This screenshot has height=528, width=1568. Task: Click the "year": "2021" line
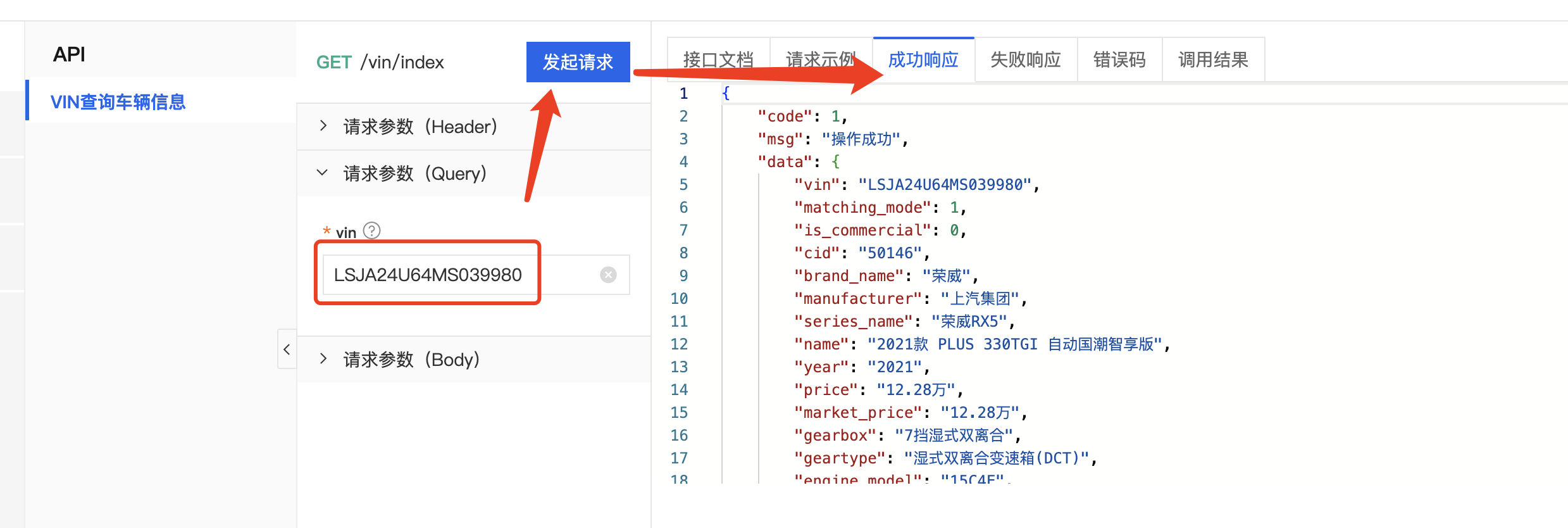pos(862,367)
